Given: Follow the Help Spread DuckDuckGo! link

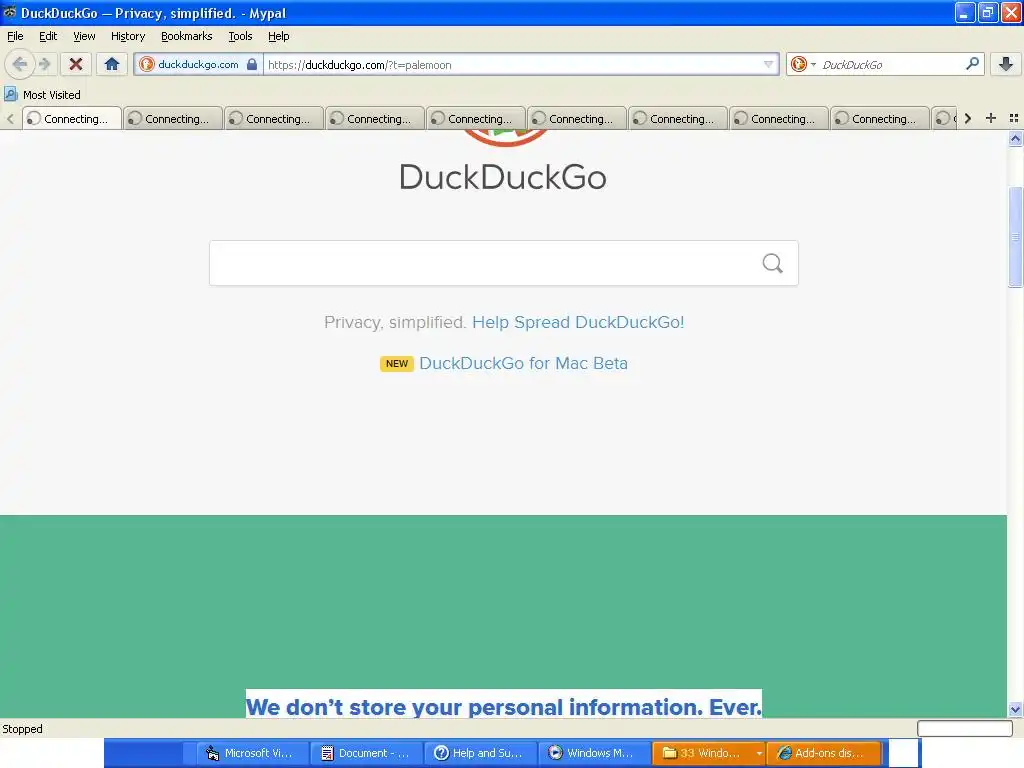Looking at the screenshot, I should (x=578, y=322).
